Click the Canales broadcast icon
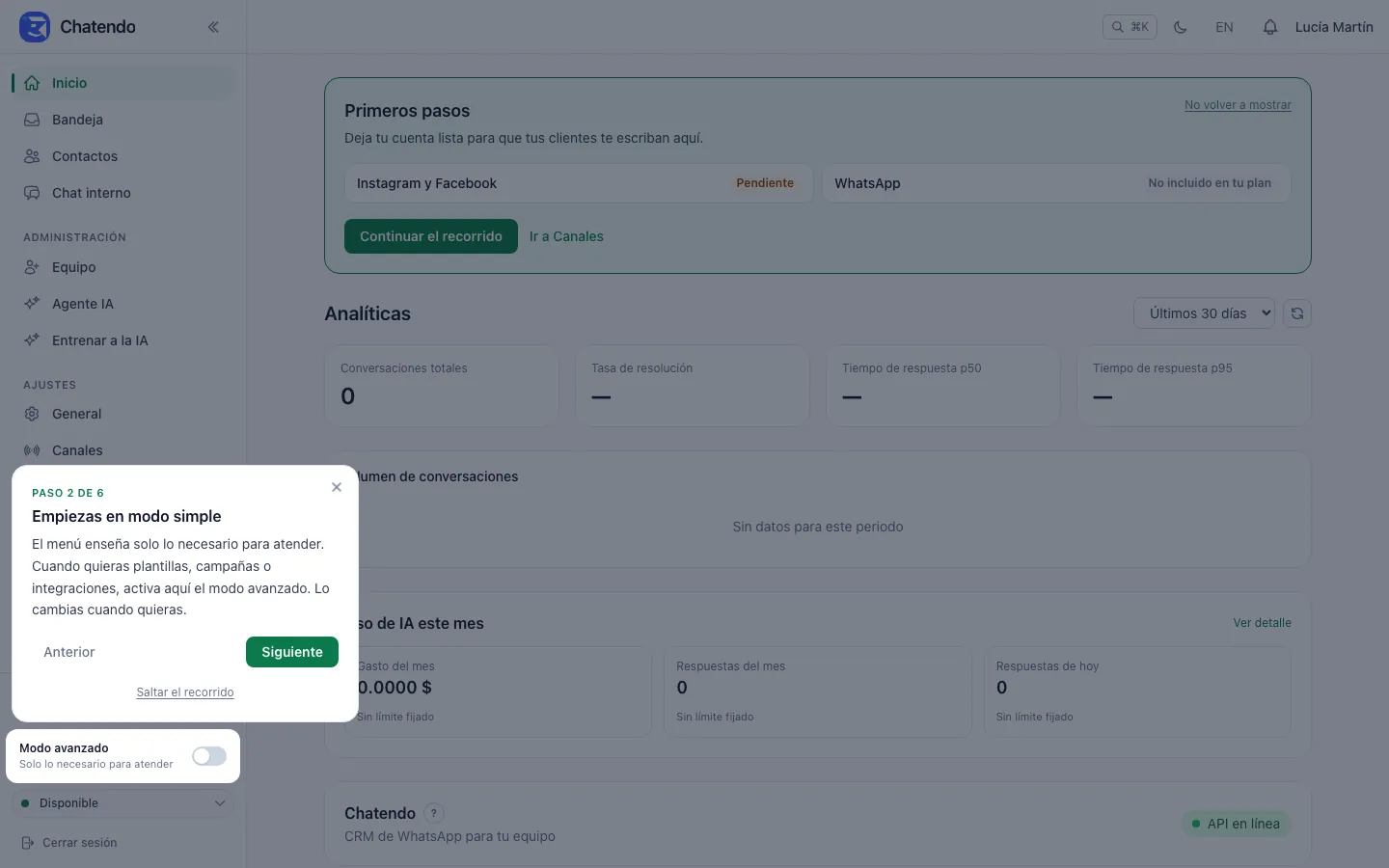Viewport: 1389px width, 868px height. click(x=32, y=450)
